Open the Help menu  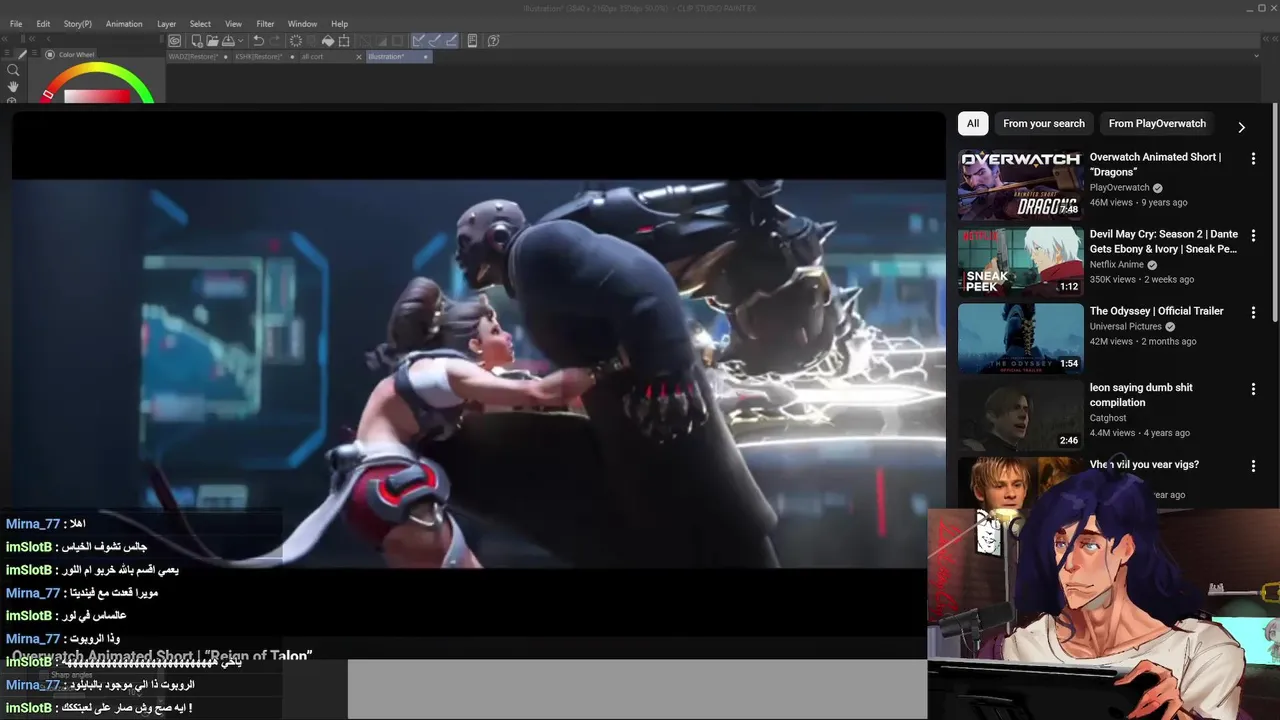pyautogui.click(x=340, y=24)
